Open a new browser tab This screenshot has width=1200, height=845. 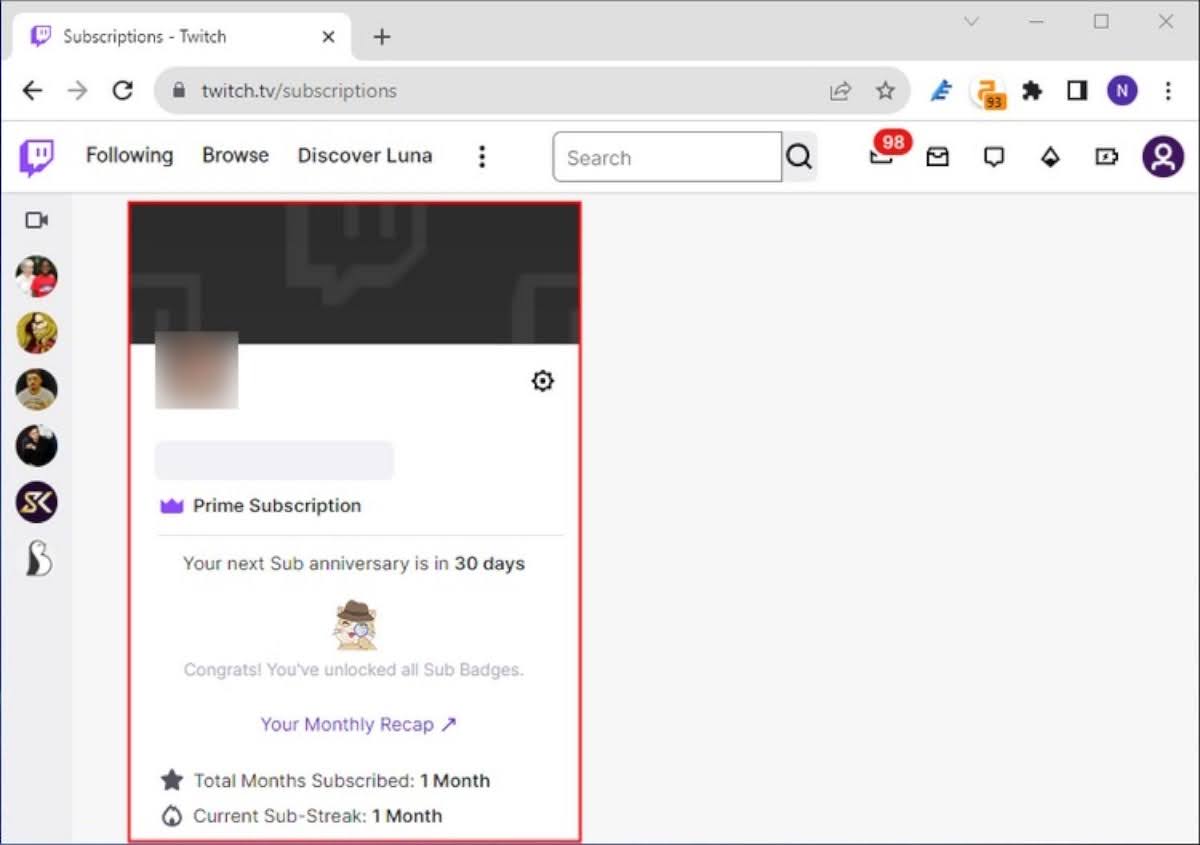tap(381, 37)
